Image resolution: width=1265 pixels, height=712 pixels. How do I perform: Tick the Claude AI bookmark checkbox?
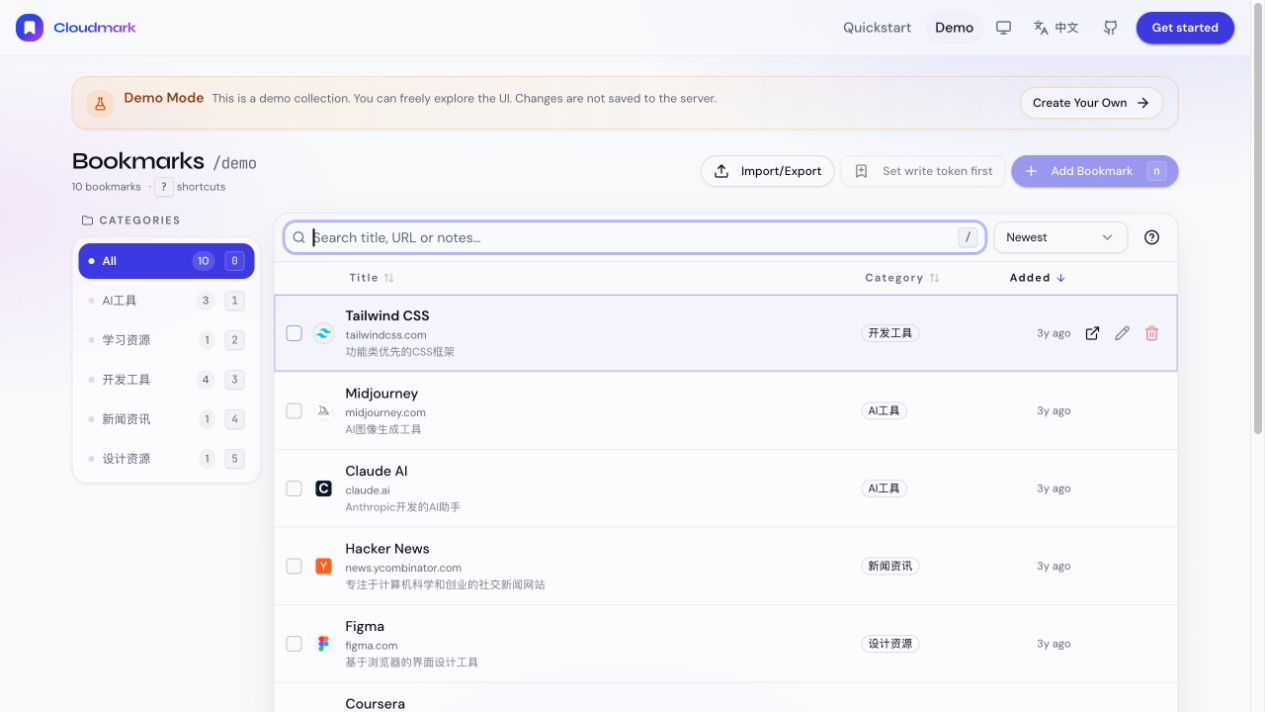tap(294, 488)
